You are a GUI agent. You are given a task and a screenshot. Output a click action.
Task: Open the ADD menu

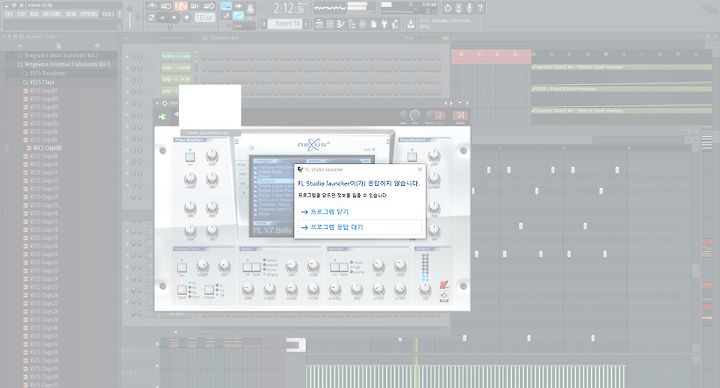click(x=34, y=14)
